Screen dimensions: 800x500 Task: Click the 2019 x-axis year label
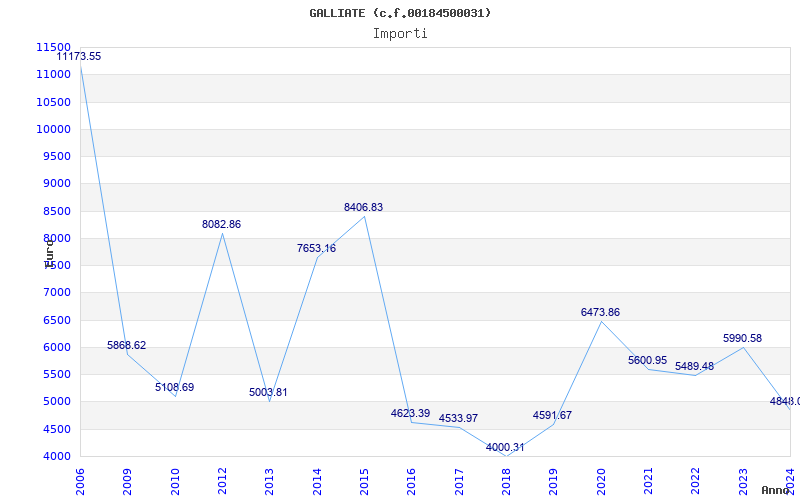click(553, 482)
